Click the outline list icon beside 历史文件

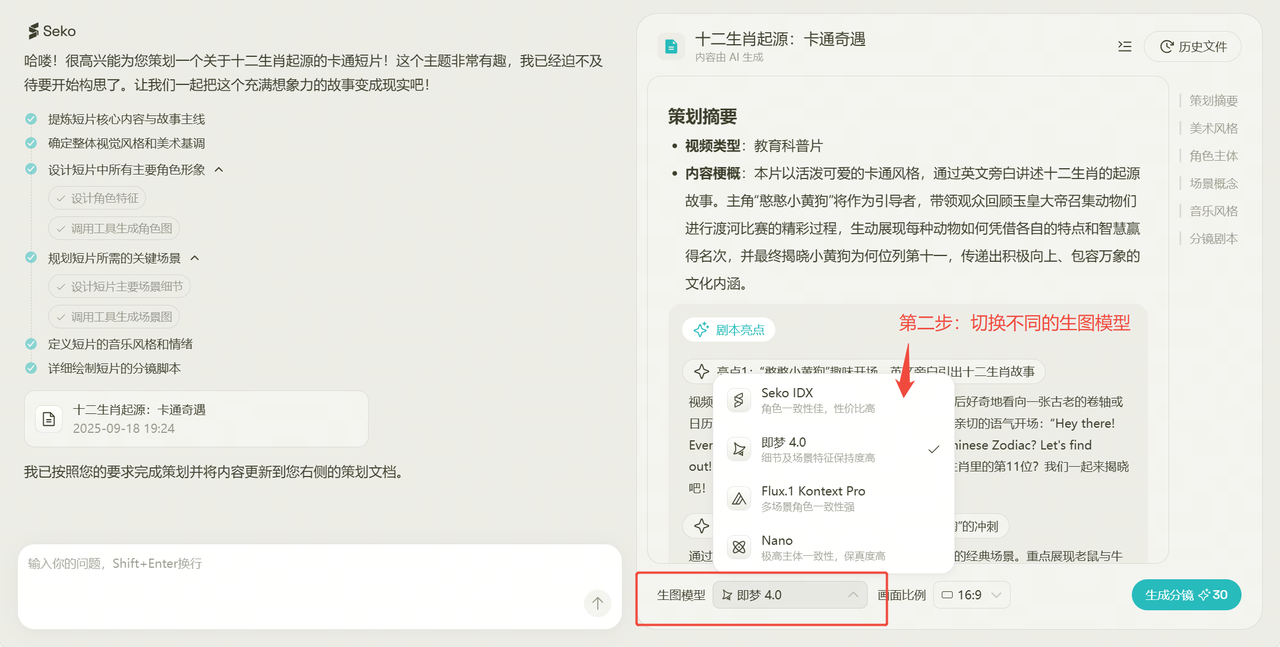1125,47
